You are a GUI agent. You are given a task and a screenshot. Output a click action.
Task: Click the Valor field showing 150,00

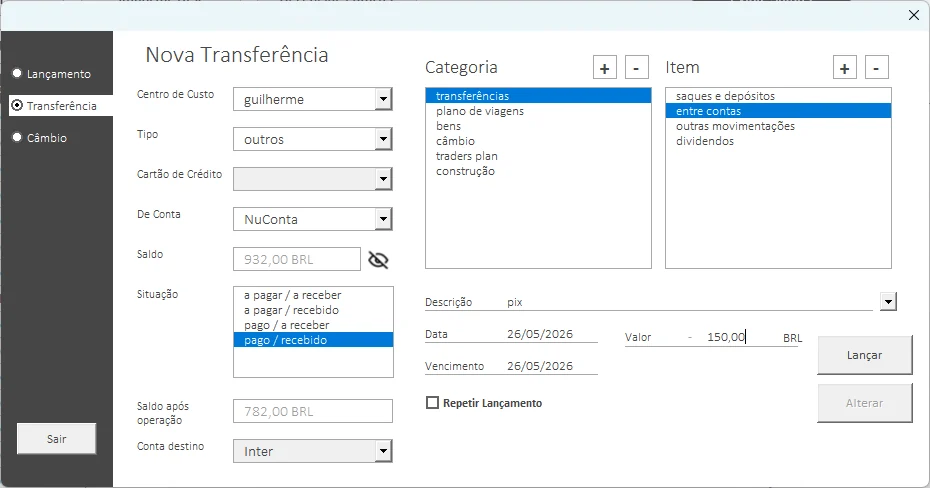point(725,337)
